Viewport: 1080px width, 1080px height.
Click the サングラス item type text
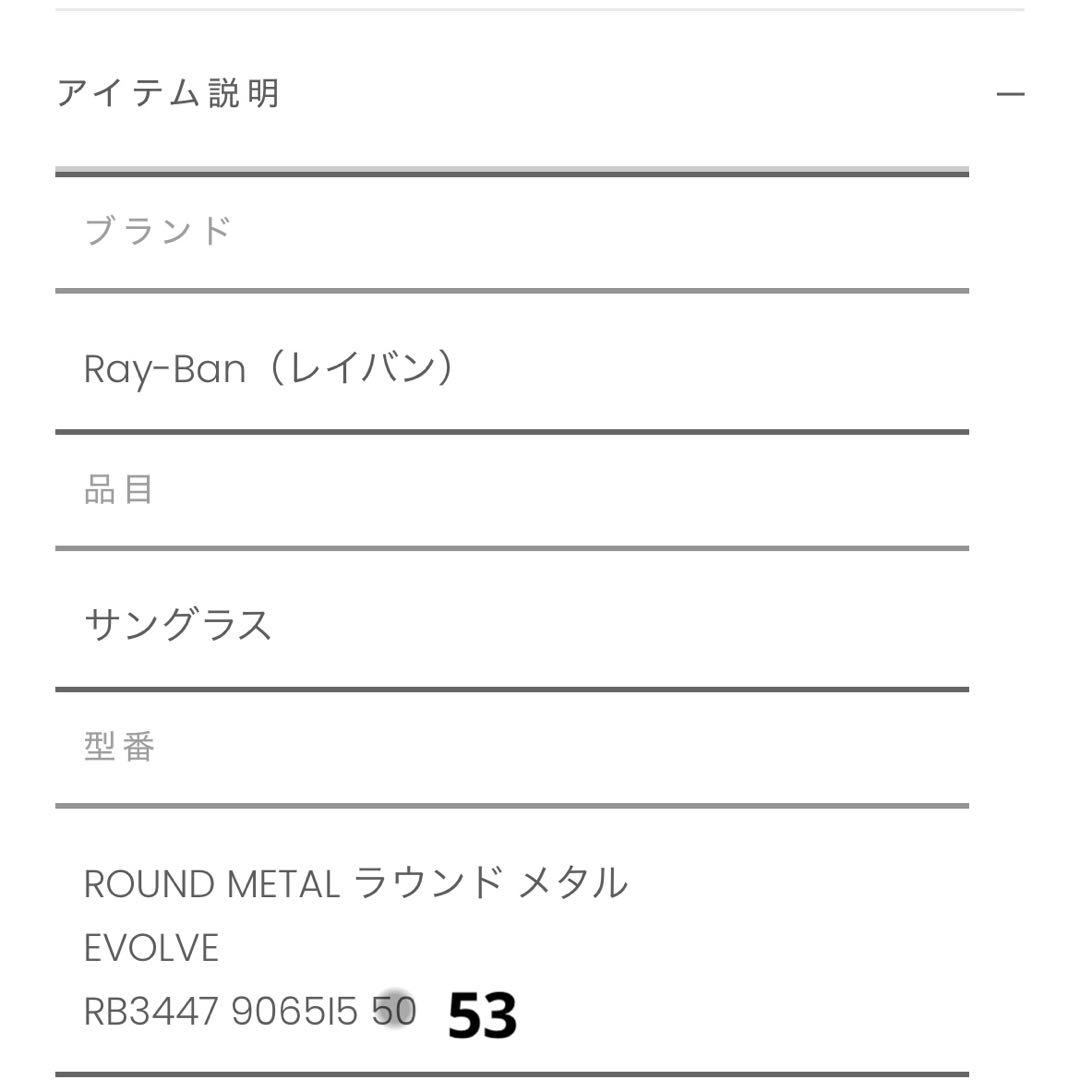point(176,622)
